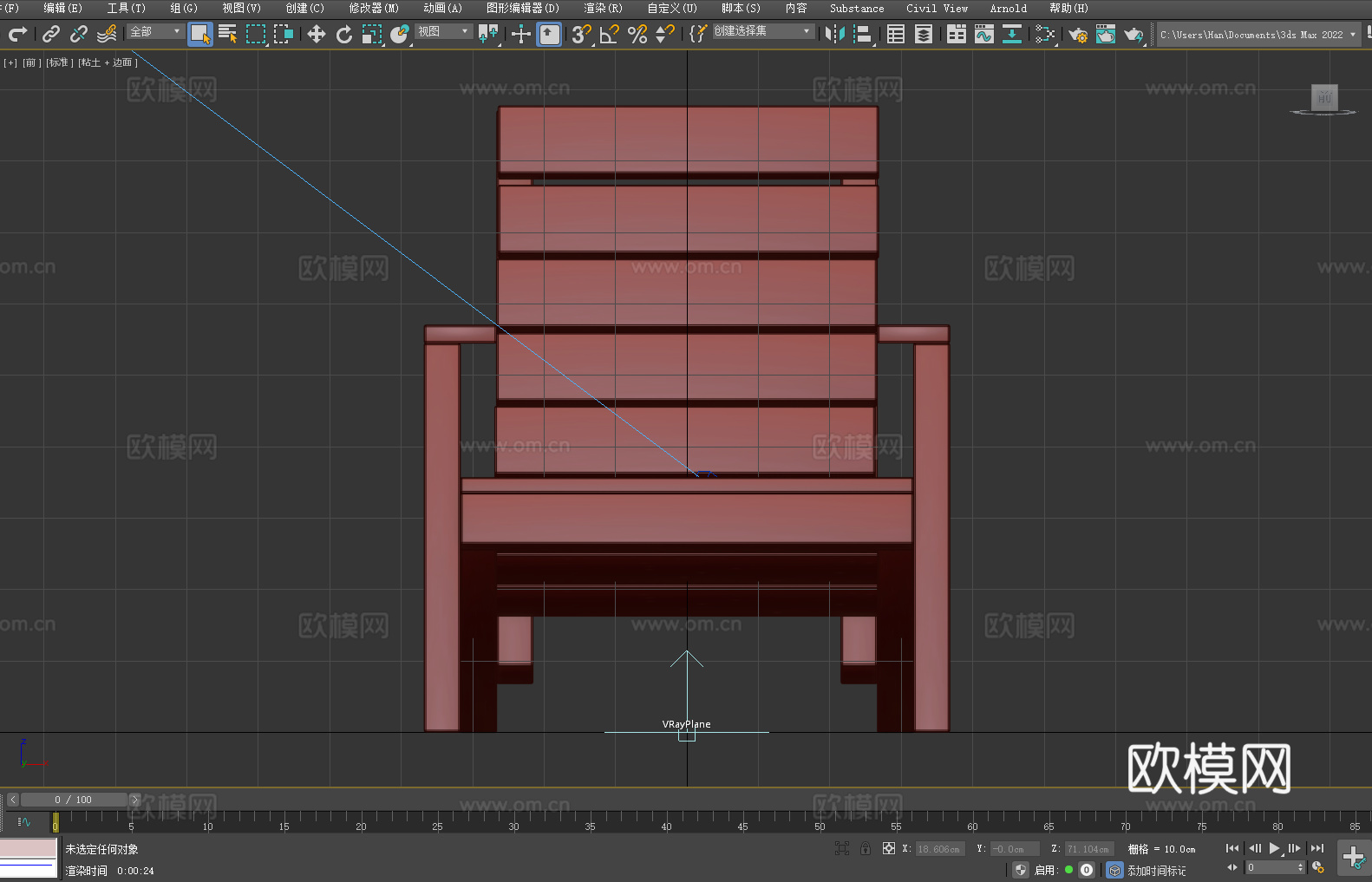Toggle the Selection Lock padlock icon
1372x882 pixels.
[x=866, y=848]
